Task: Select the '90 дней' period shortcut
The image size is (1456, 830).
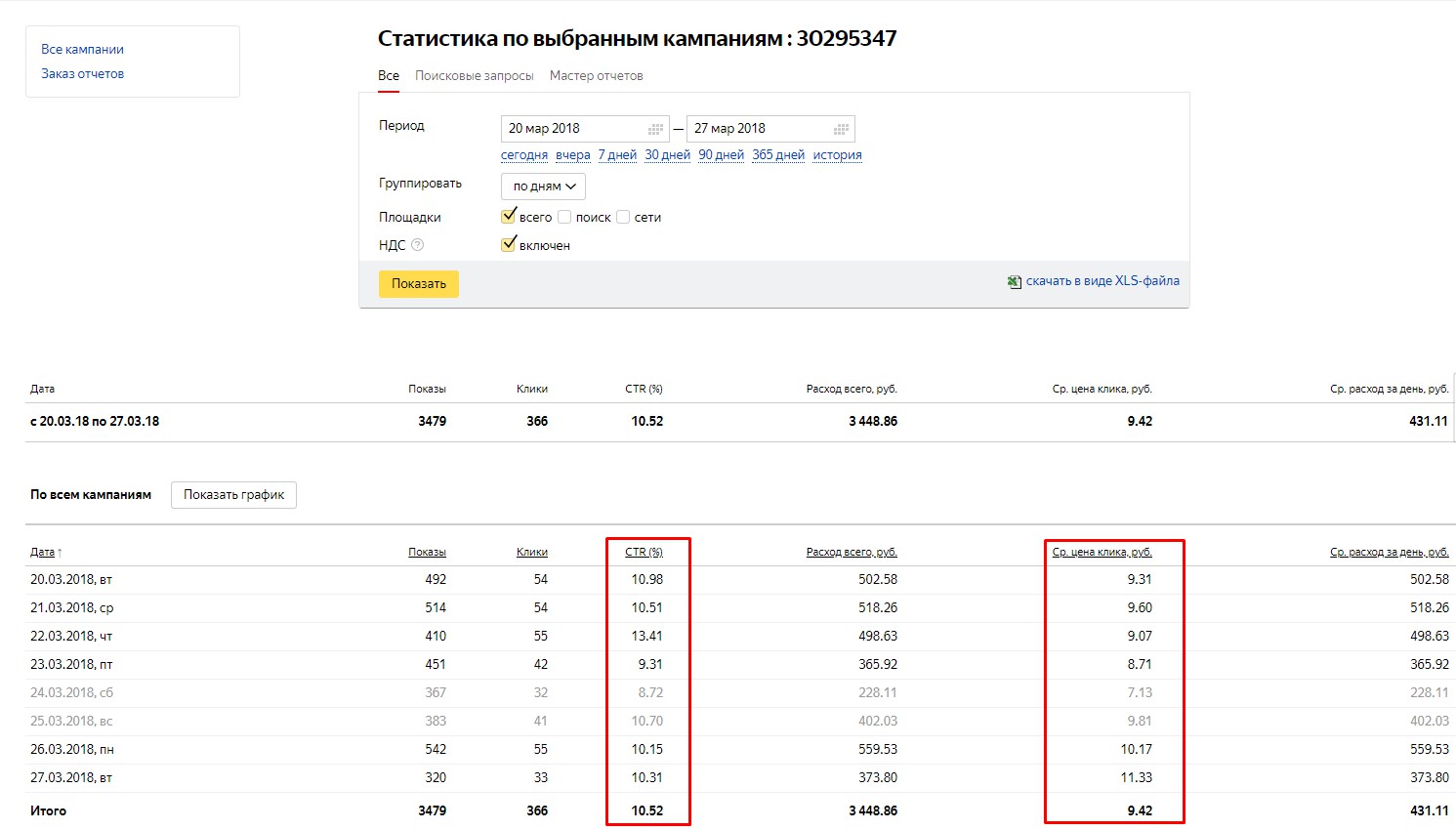Action: 721,155
